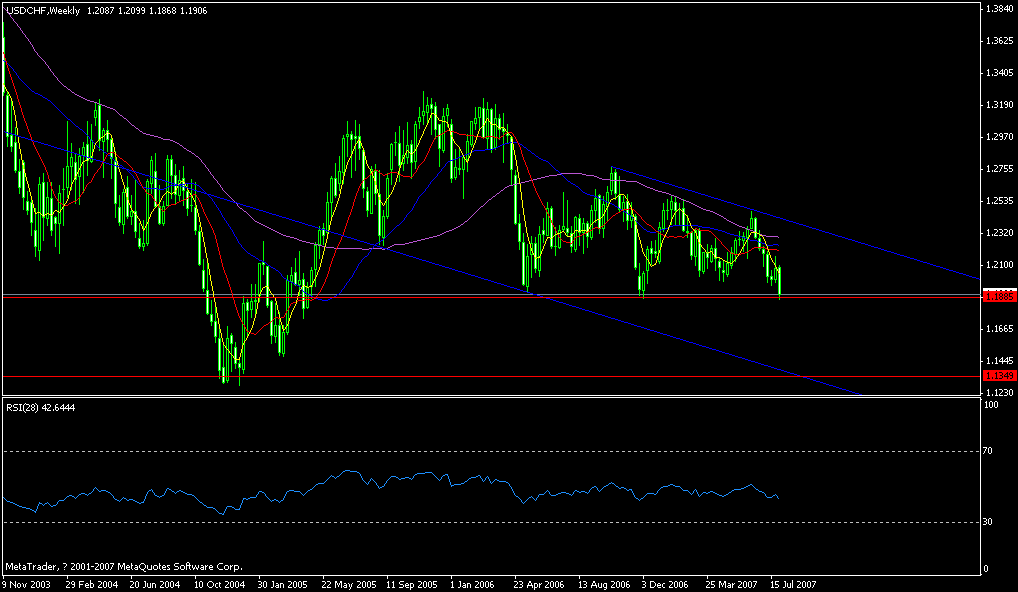This screenshot has height=592, width=1018.
Task: Click the 1.1230 price axis label
Action: [x=999, y=394]
